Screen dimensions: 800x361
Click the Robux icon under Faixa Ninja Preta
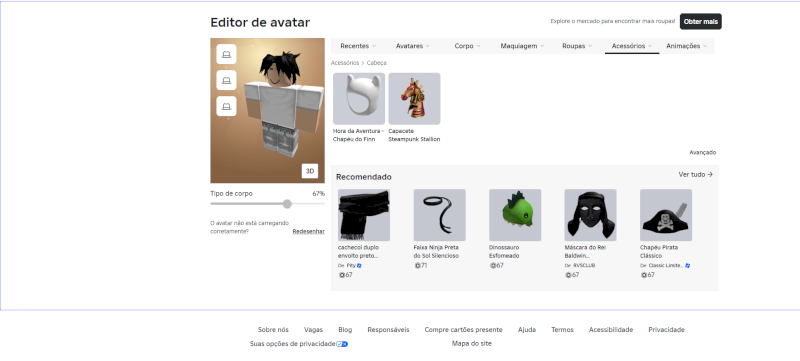point(417,266)
